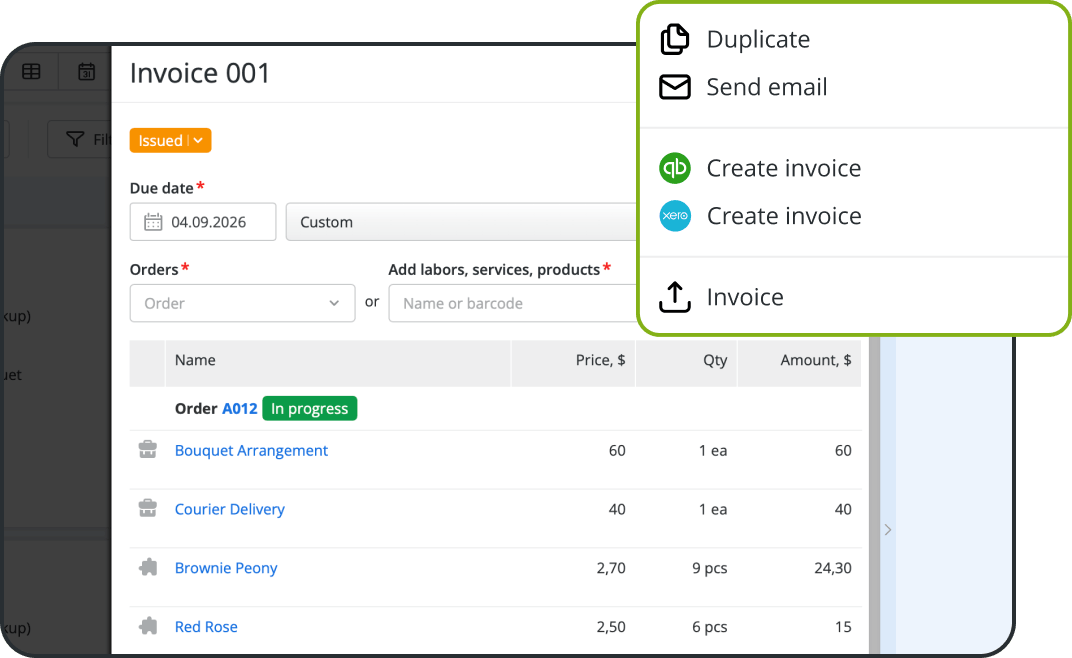Click the Xero logo icon
1072x658 pixels.
[675, 215]
